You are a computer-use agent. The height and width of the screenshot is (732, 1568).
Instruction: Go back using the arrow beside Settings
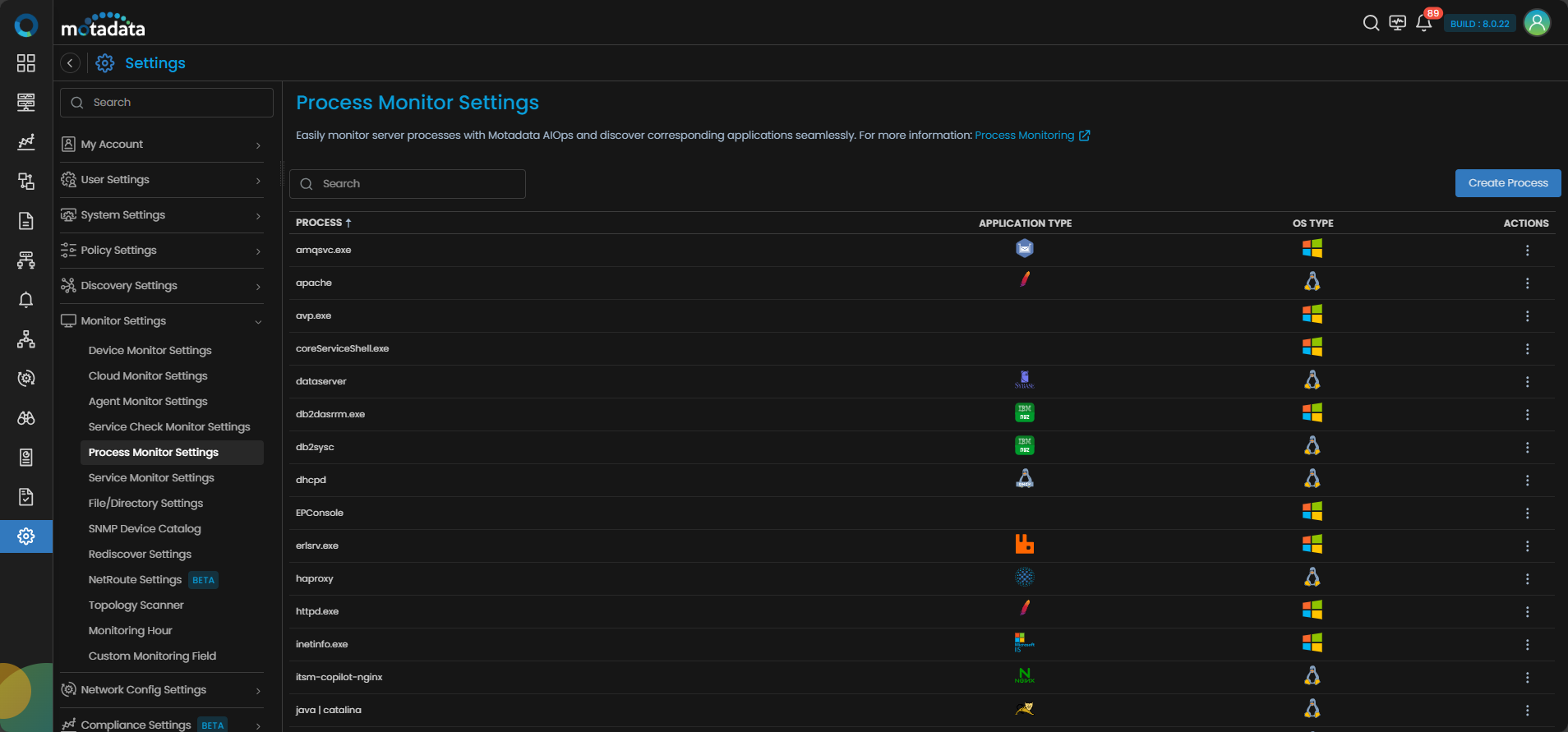[71, 63]
